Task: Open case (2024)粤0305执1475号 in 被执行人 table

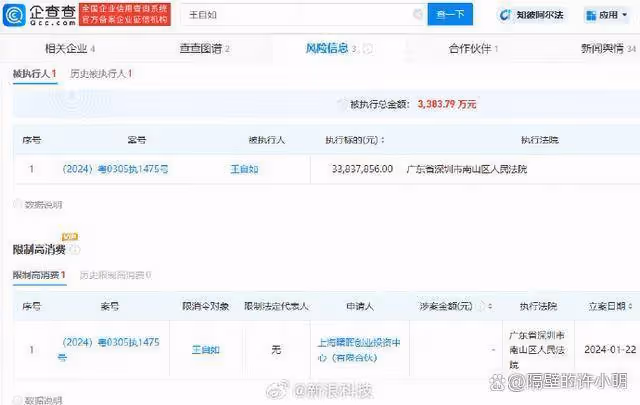Action: coord(115,169)
